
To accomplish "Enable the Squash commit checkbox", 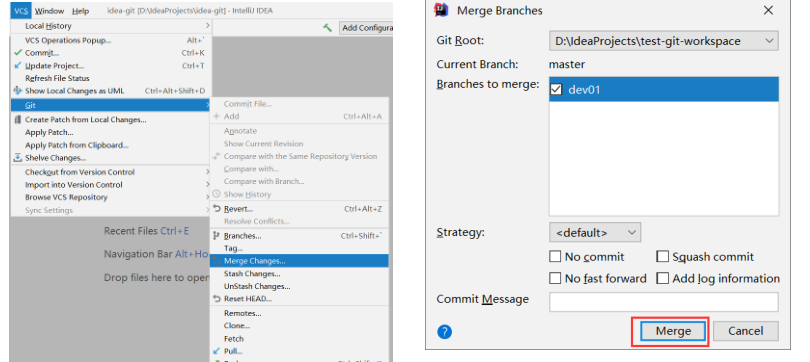I will pos(662,257).
